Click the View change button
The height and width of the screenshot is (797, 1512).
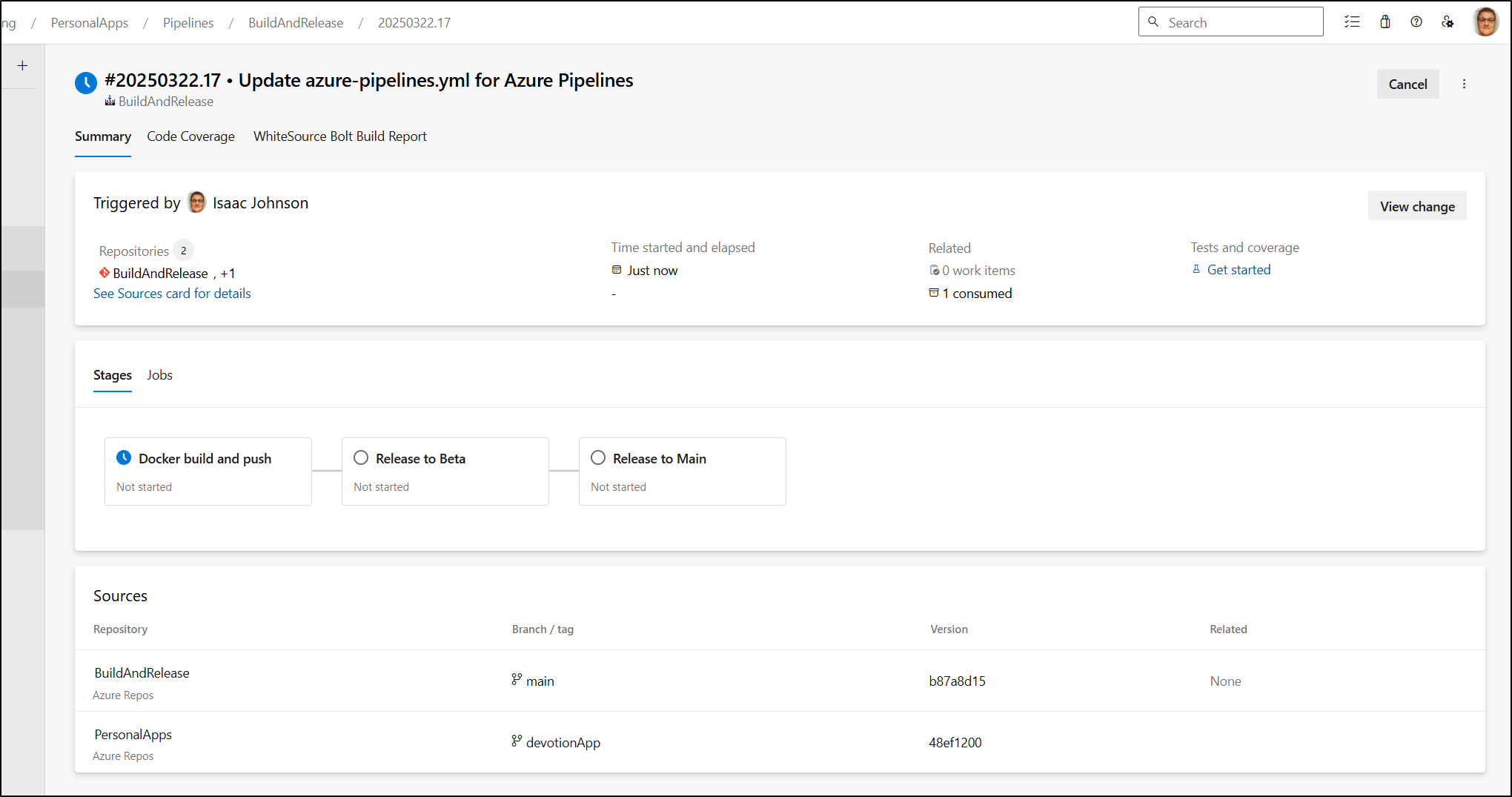point(1417,206)
